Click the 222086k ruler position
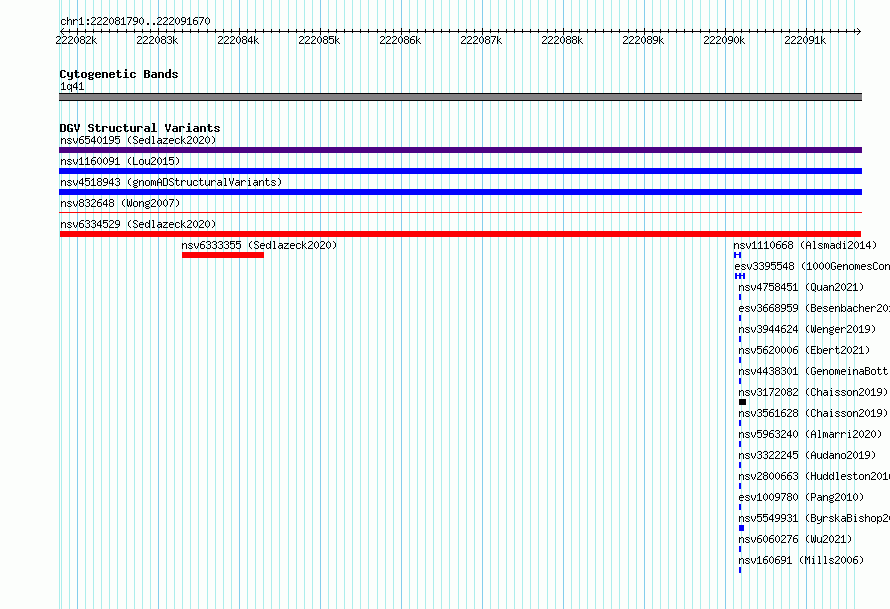Screen dimensions: 890x609 coord(400,40)
